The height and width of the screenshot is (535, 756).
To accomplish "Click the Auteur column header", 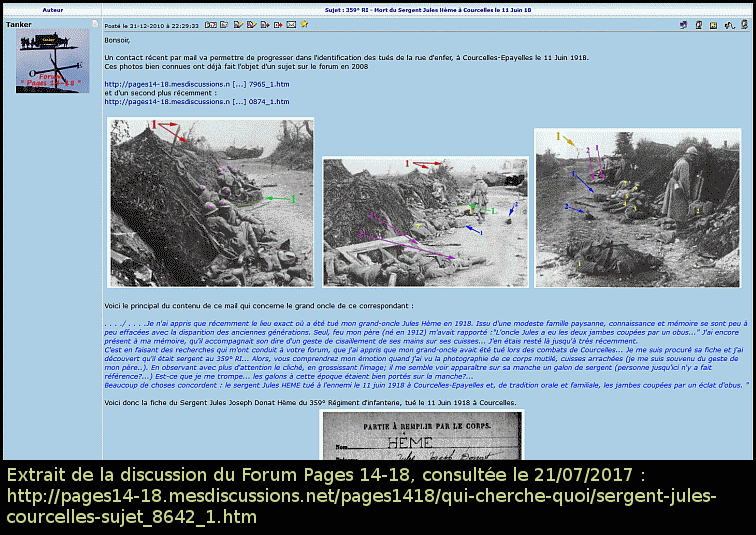I will 52,9.
